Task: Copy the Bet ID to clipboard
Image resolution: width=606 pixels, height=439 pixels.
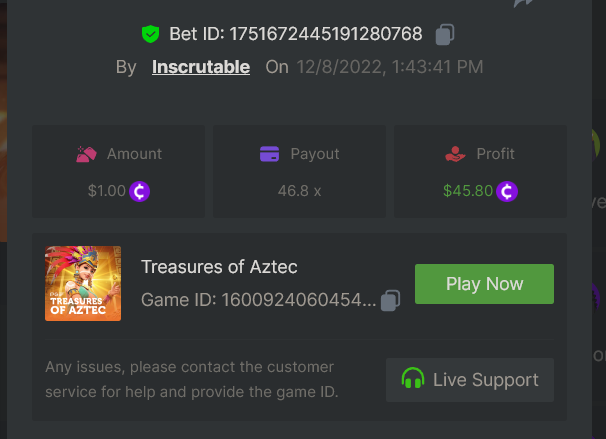Action: 445,34
